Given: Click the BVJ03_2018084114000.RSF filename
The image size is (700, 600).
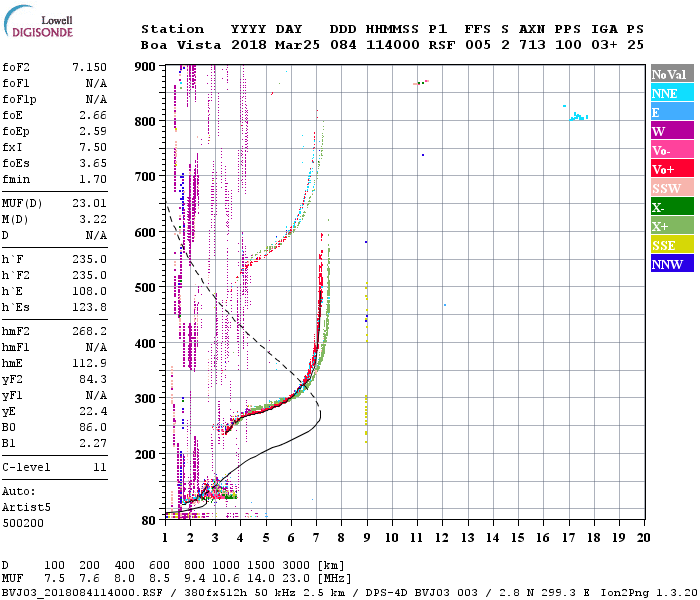Looking at the screenshot, I should point(82,593).
